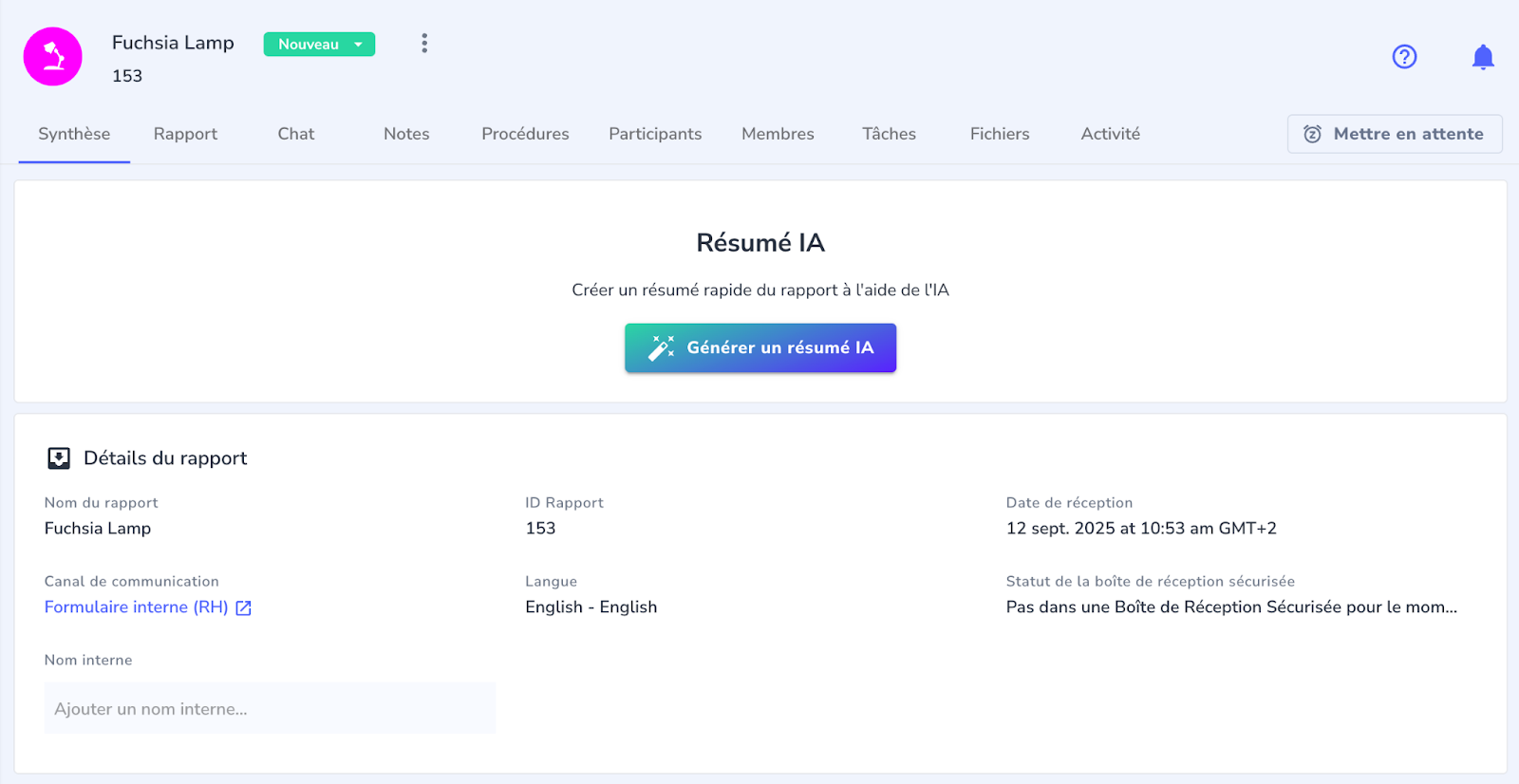Select the Procédures tab
The image size is (1519, 784).
[x=525, y=134]
